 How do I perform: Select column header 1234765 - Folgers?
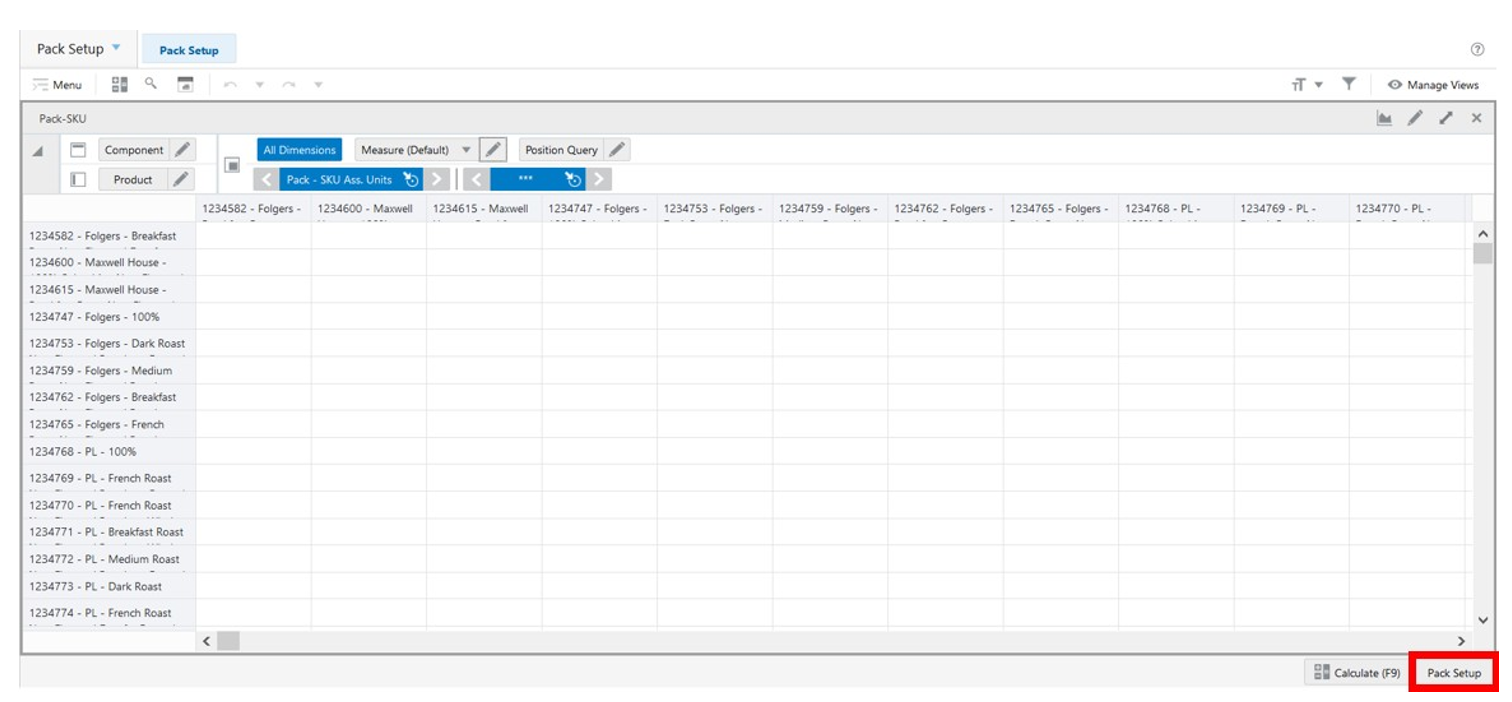[x=1060, y=209]
